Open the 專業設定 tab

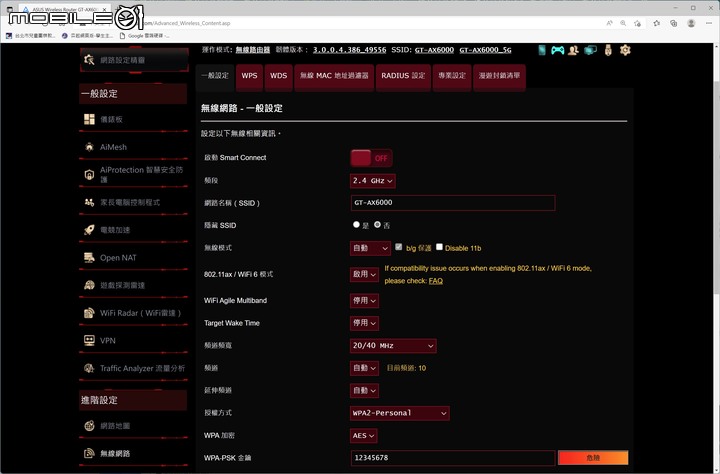(x=452, y=77)
